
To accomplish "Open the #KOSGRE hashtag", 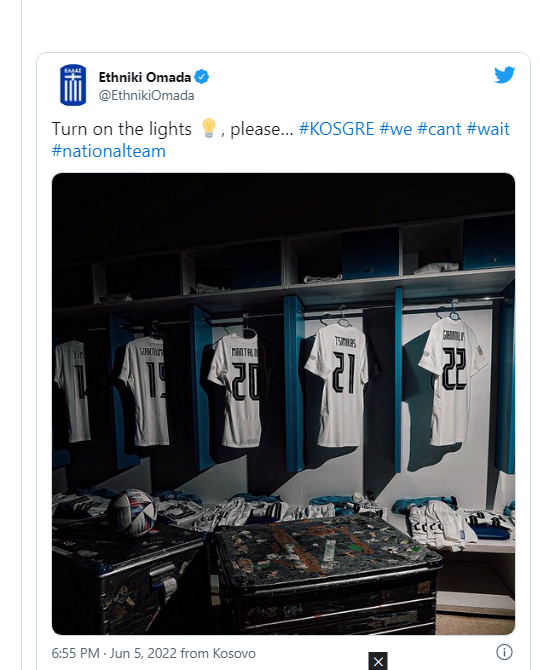I will pyautogui.click(x=336, y=129).
